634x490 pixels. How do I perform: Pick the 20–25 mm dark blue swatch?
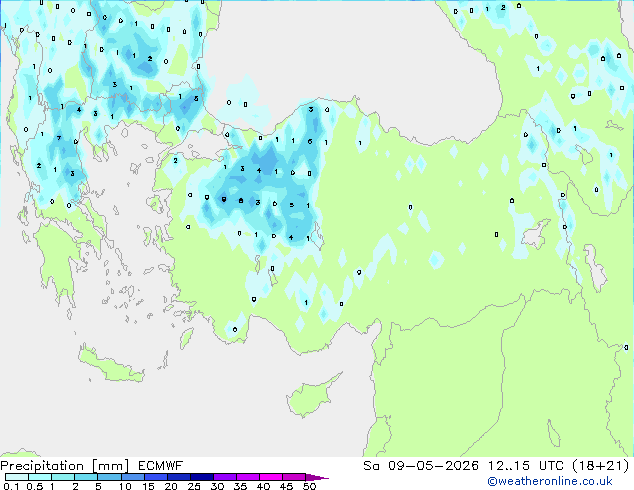(x=178, y=477)
